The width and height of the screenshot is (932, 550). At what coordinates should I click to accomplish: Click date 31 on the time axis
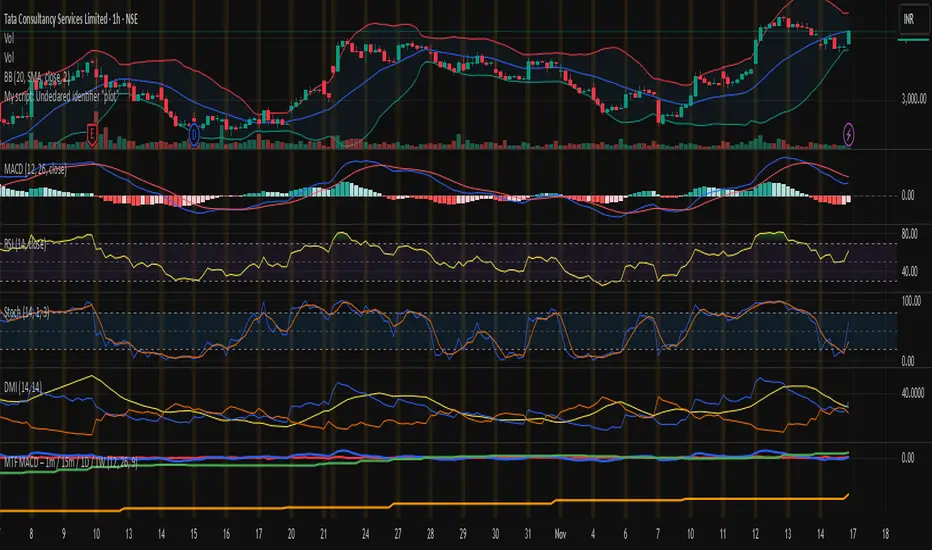tap(527, 534)
